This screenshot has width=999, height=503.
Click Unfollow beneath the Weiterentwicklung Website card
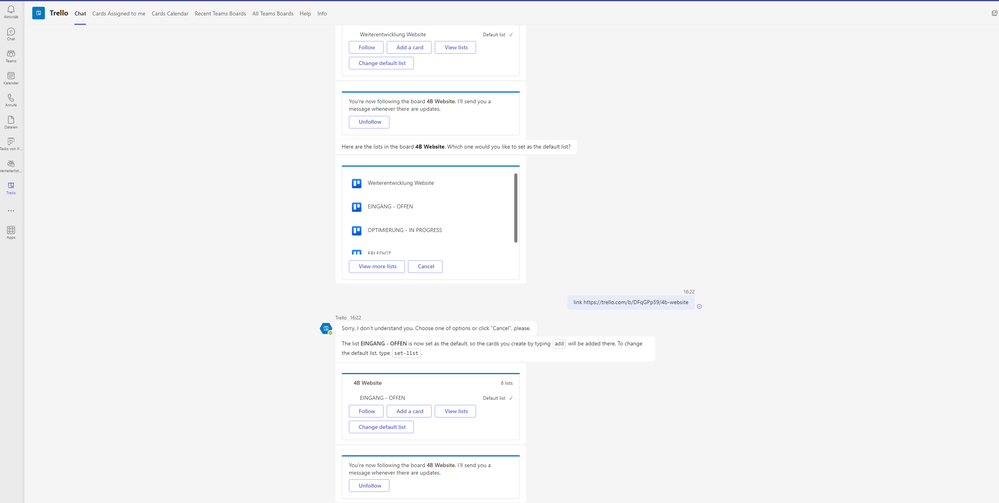tap(369, 122)
